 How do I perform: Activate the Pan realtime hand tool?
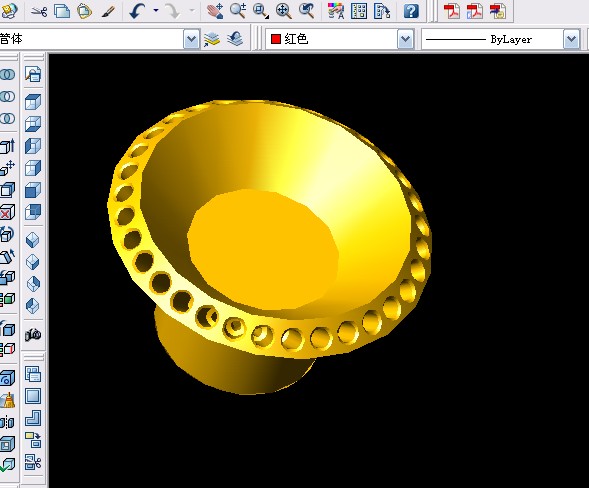215,11
